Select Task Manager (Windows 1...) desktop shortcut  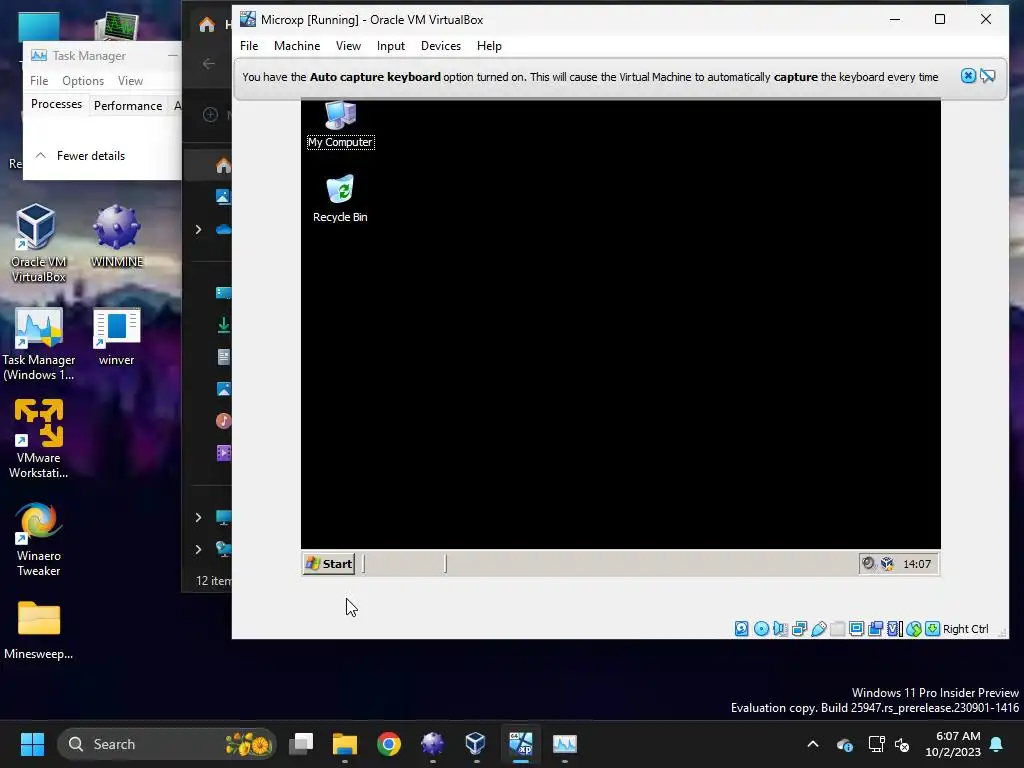[x=39, y=344]
